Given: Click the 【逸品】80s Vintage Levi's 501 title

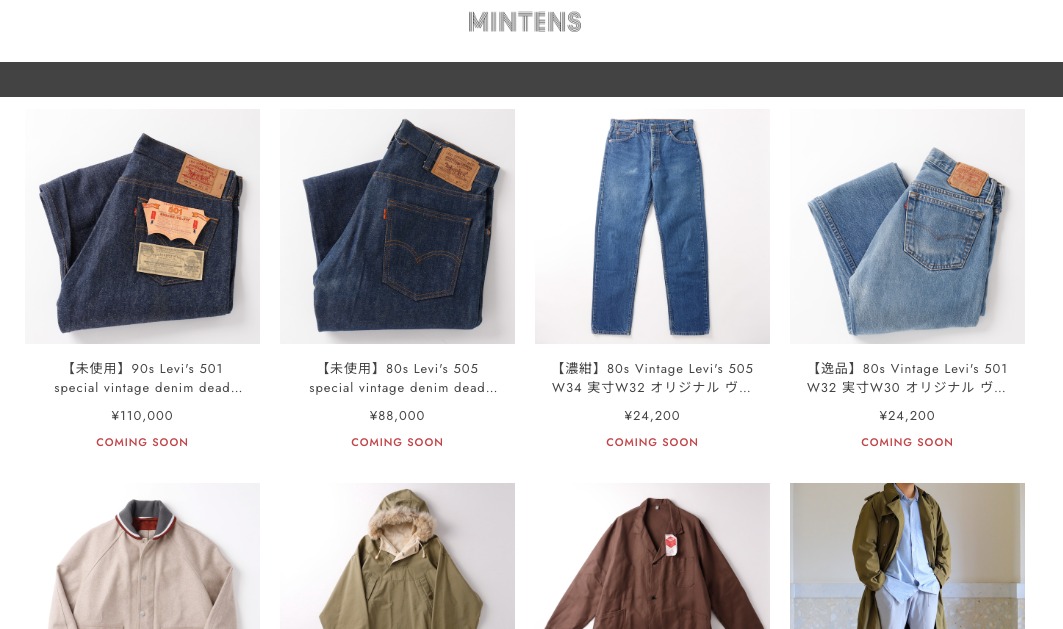Looking at the screenshot, I should pos(907,378).
